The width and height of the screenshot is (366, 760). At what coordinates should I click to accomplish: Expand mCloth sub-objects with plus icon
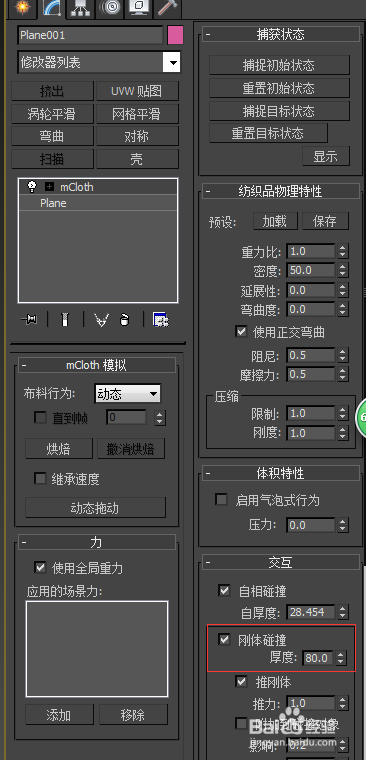pyautogui.click(x=49, y=187)
